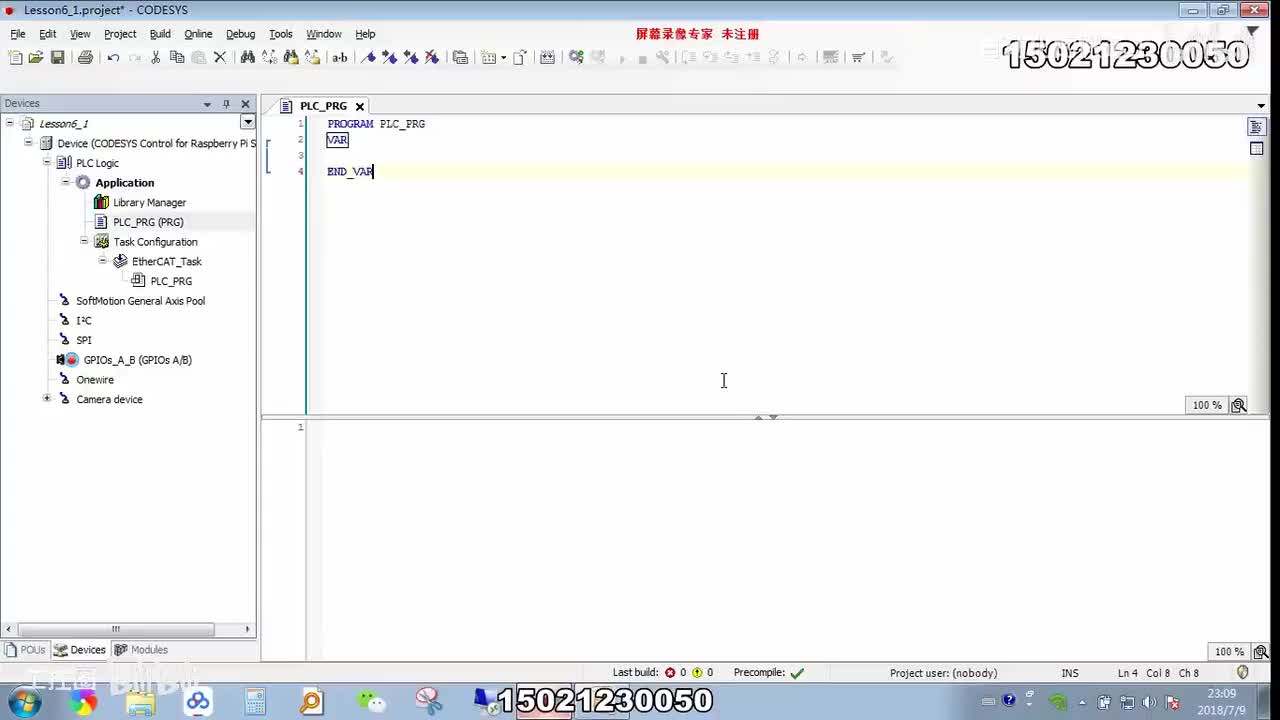Expand the Camera device node
Image resolution: width=1280 pixels, height=720 pixels.
tap(47, 399)
